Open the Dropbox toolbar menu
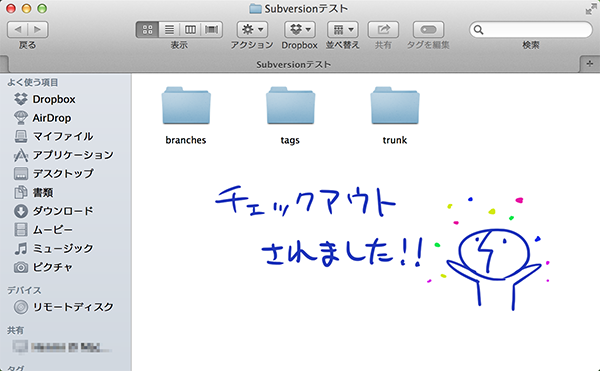 point(300,29)
